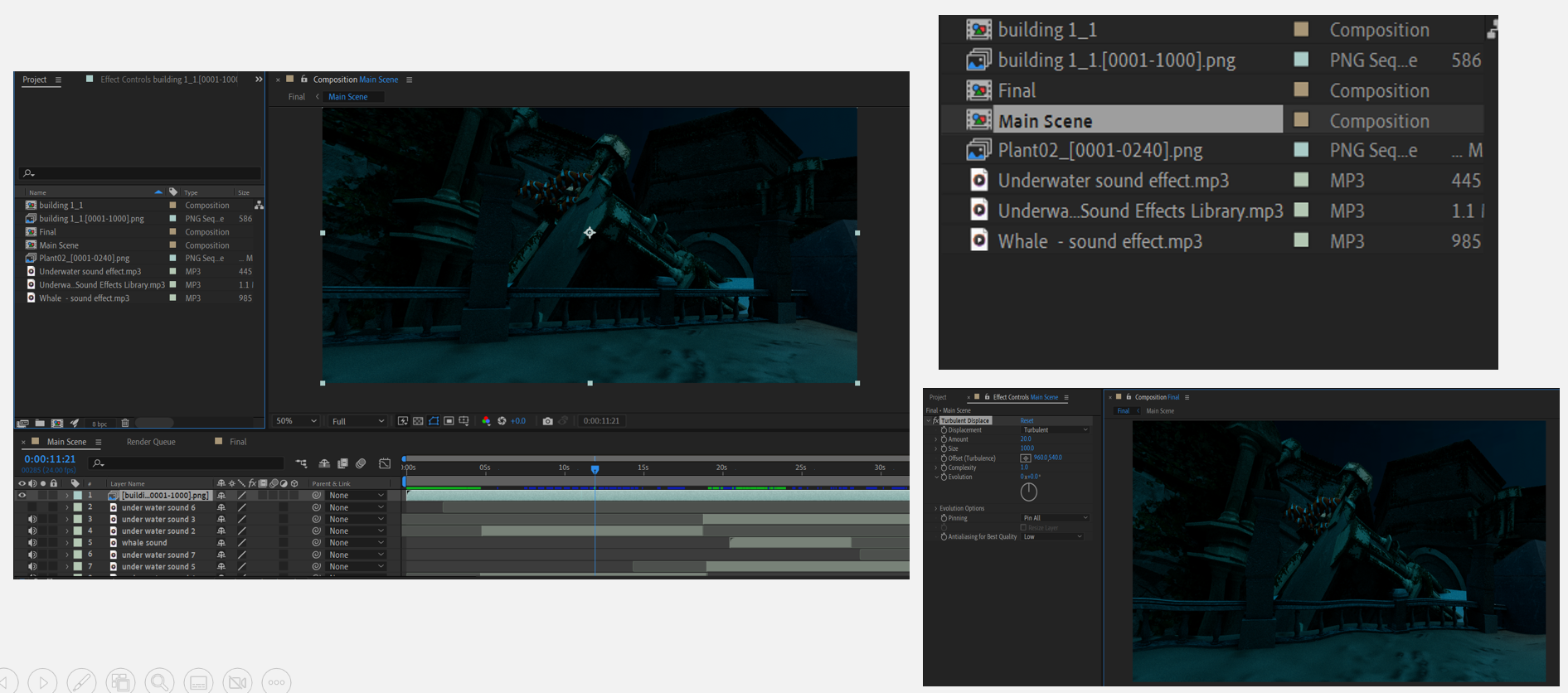Screen dimensions: 1568x693
Task: Delete selected project item with trash icon
Action: (125, 423)
